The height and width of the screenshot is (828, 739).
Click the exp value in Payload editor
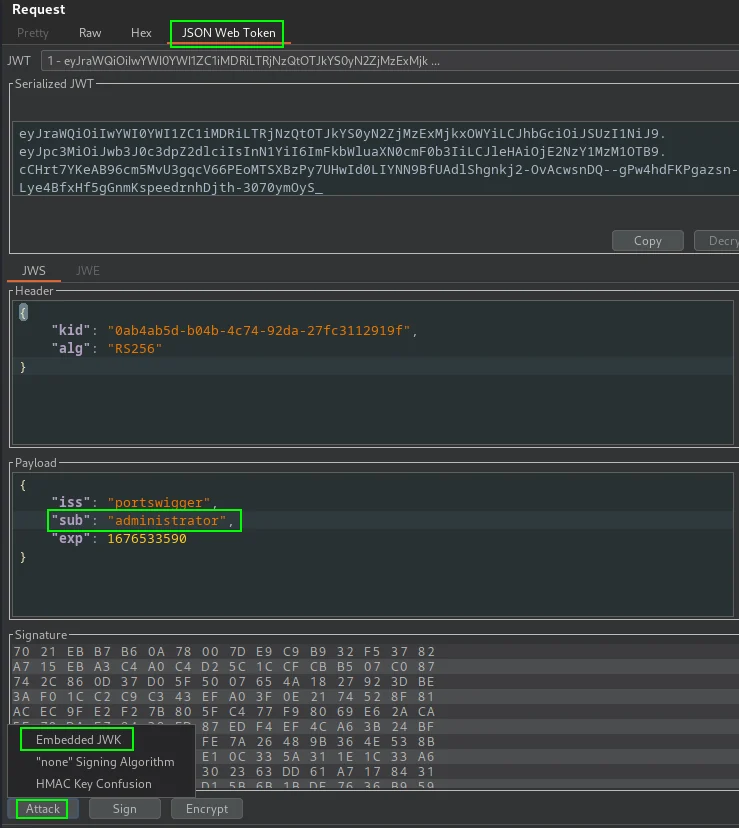point(147,539)
